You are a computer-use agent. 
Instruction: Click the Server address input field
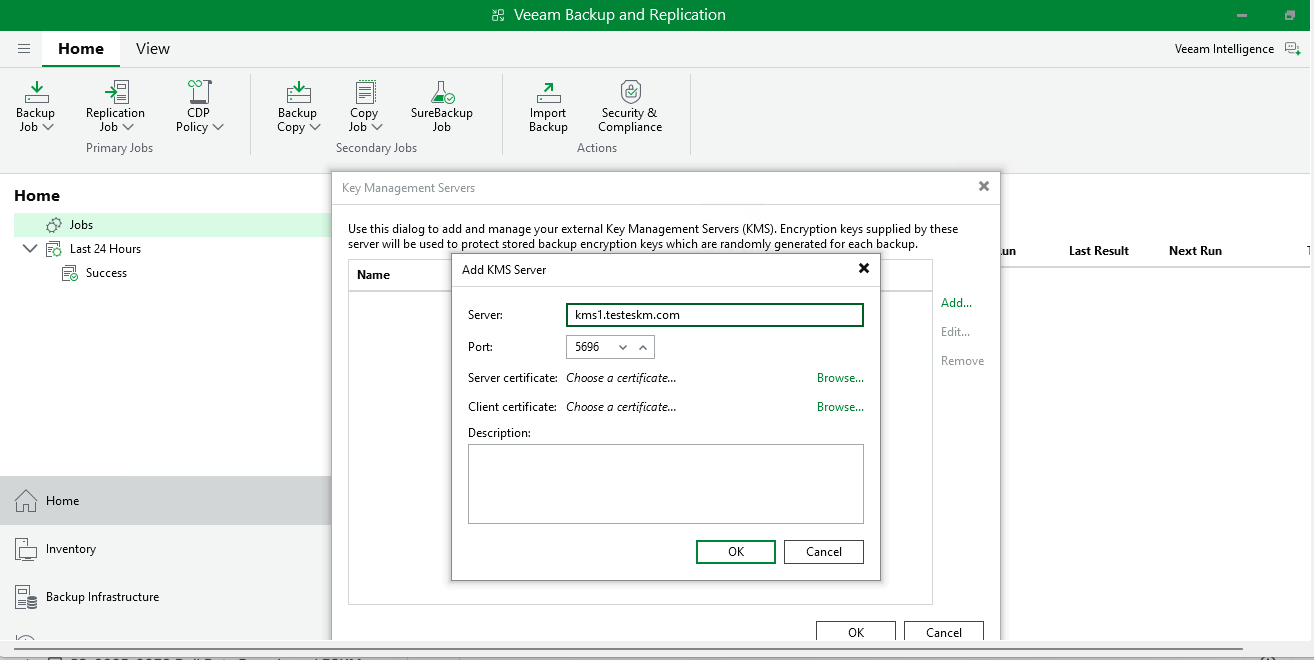(x=715, y=315)
